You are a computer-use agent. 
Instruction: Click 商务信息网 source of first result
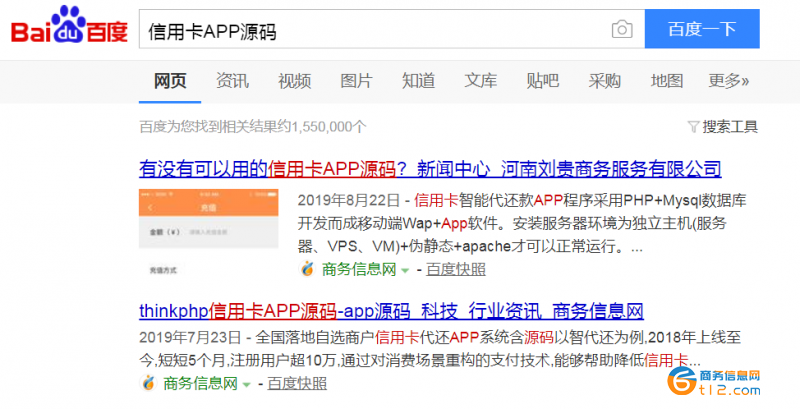[x=359, y=269]
